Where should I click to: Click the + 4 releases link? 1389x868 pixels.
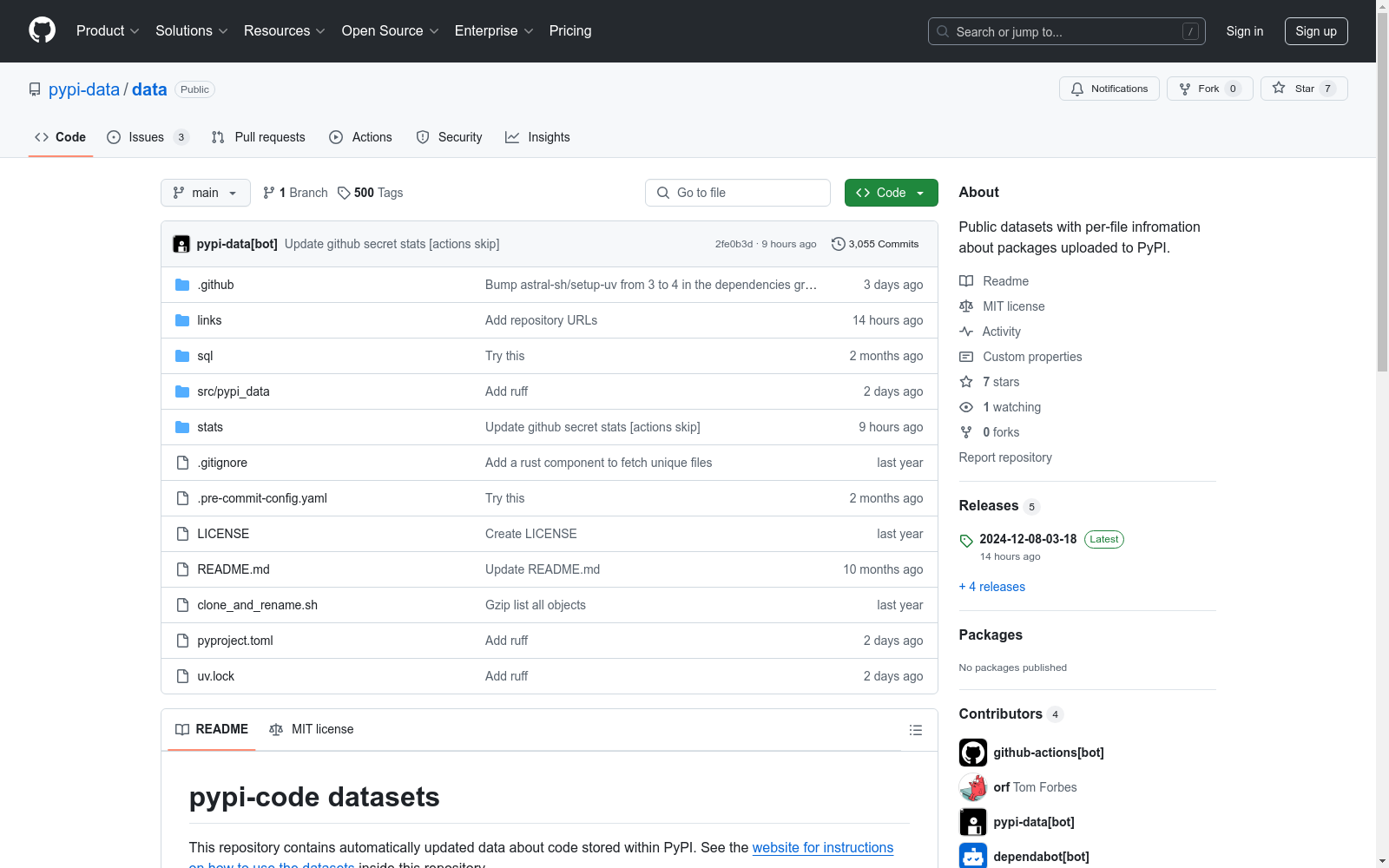[x=992, y=587]
